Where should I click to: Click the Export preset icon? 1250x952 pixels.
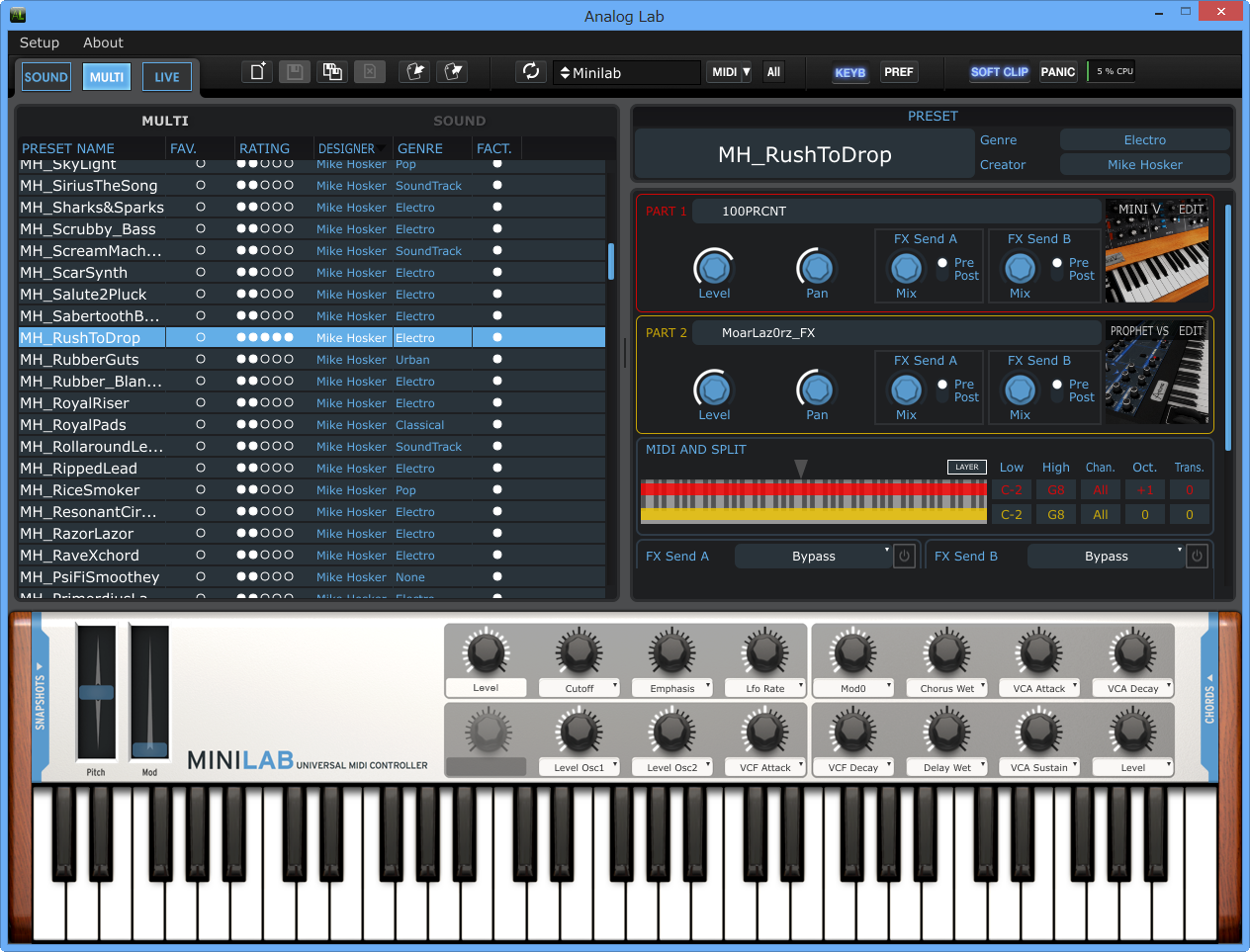pos(453,71)
